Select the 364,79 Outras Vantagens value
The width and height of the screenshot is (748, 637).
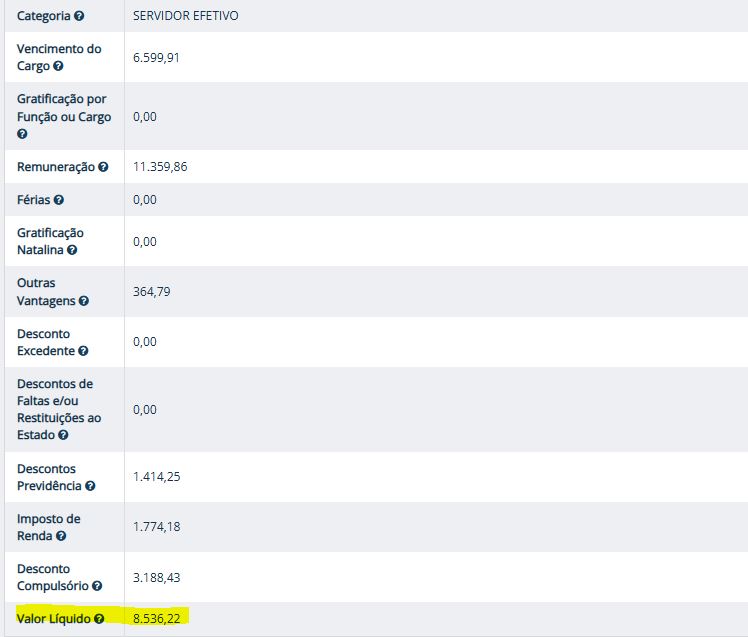pyautogui.click(x=151, y=292)
